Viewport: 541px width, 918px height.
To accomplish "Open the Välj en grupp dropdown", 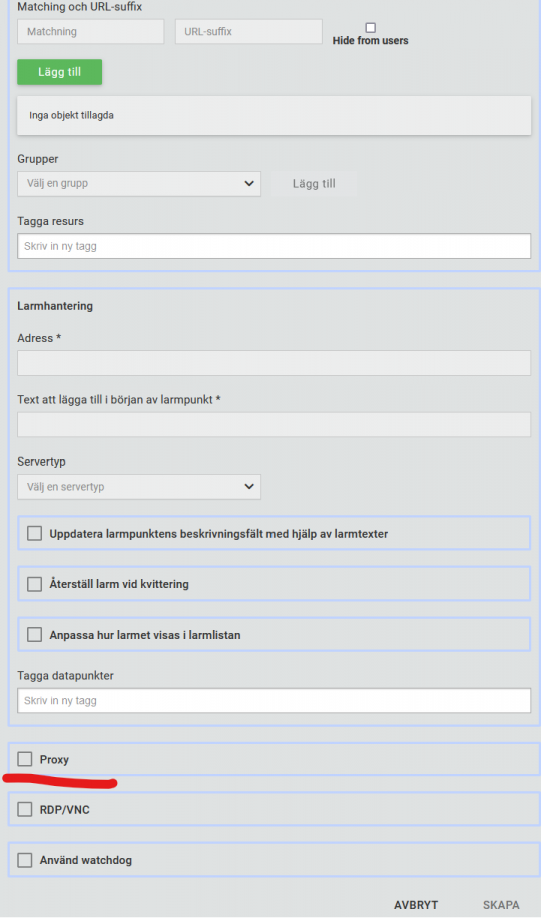I will tap(139, 183).
